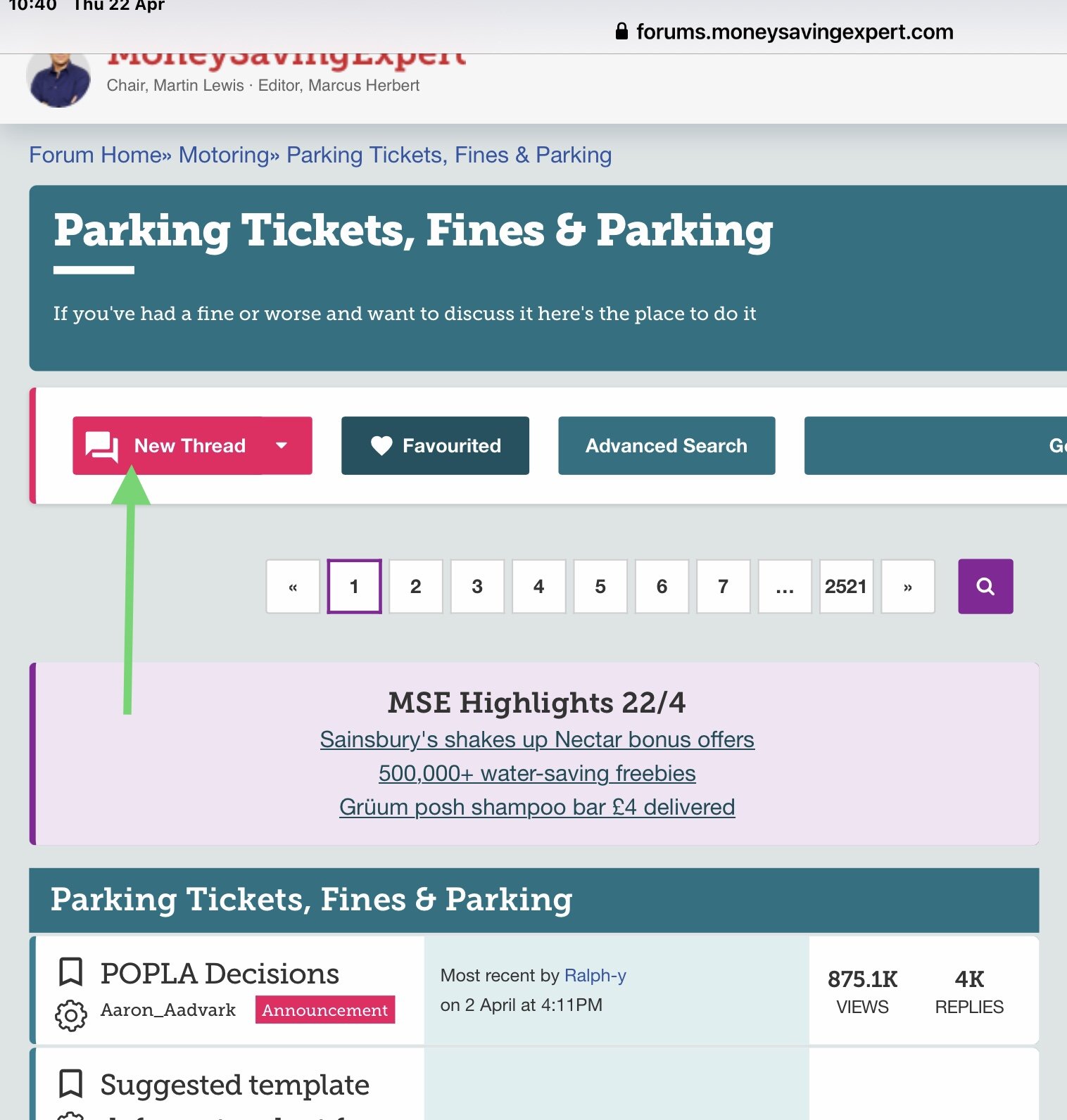Toggle the Favourited heart button
Image resolution: width=1067 pixels, height=1120 pixels.
point(435,445)
